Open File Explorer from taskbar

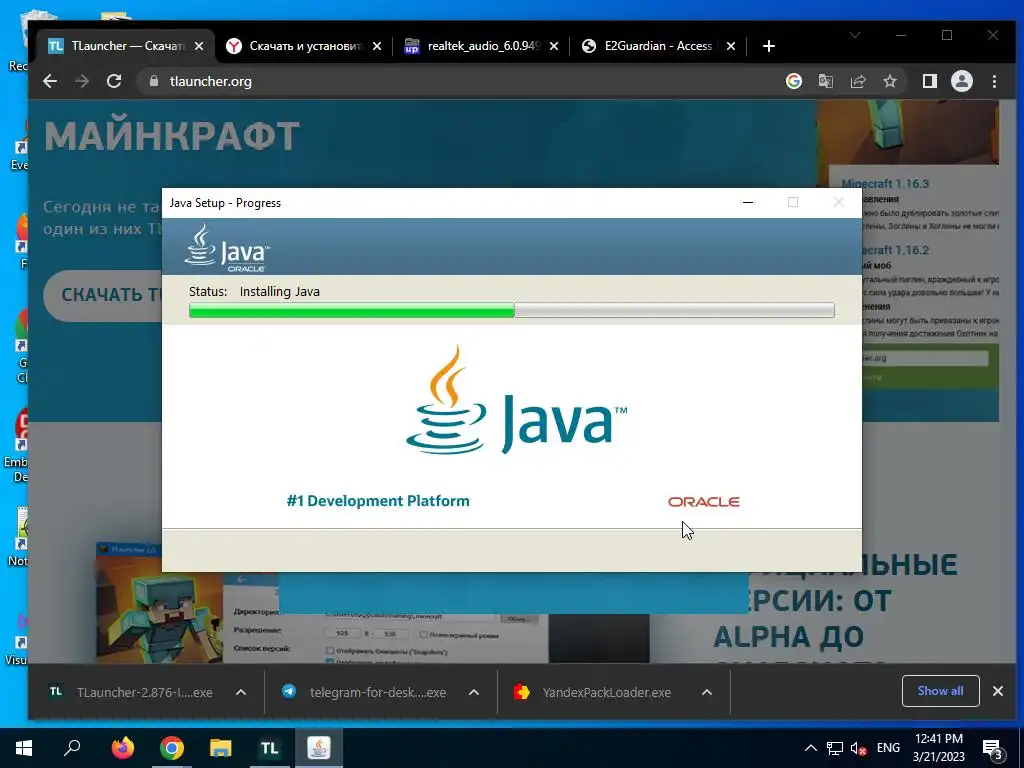coord(221,748)
